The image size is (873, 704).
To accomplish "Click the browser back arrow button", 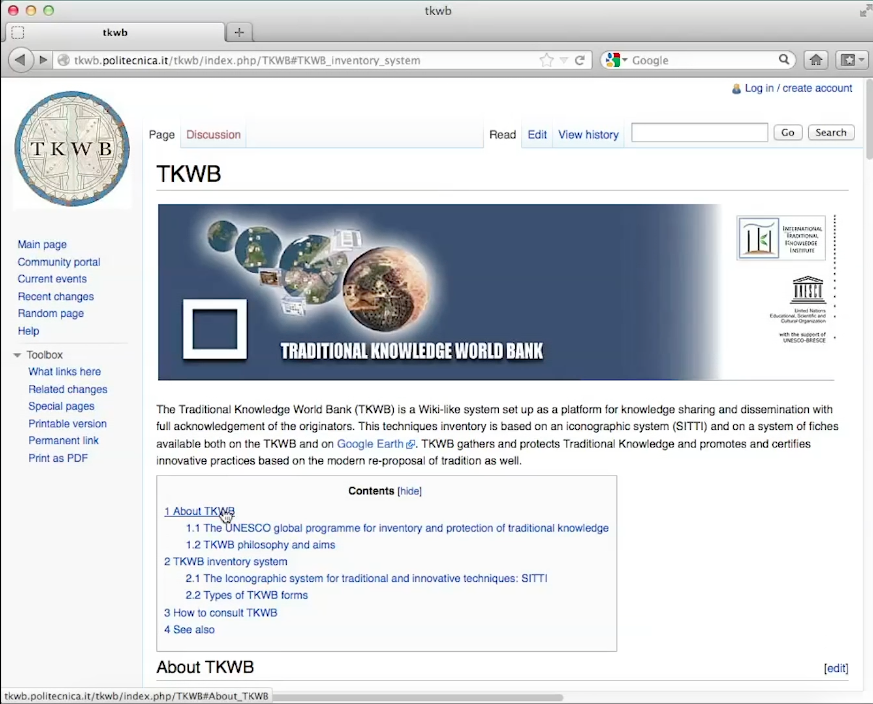I will pos(20,60).
